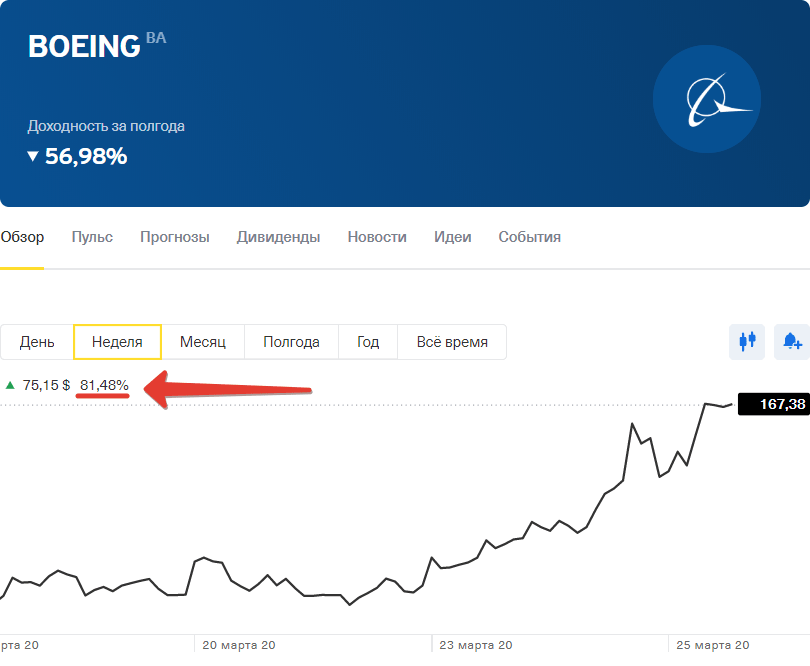Click the 167,38 current price label

tap(772, 404)
